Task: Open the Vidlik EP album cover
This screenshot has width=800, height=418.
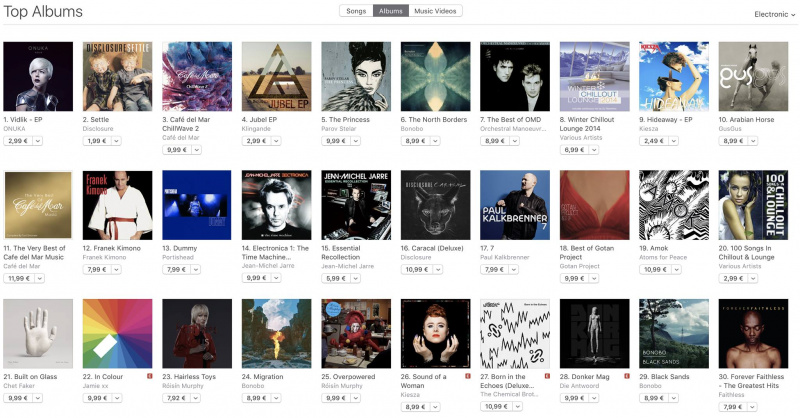Action: pos(38,77)
